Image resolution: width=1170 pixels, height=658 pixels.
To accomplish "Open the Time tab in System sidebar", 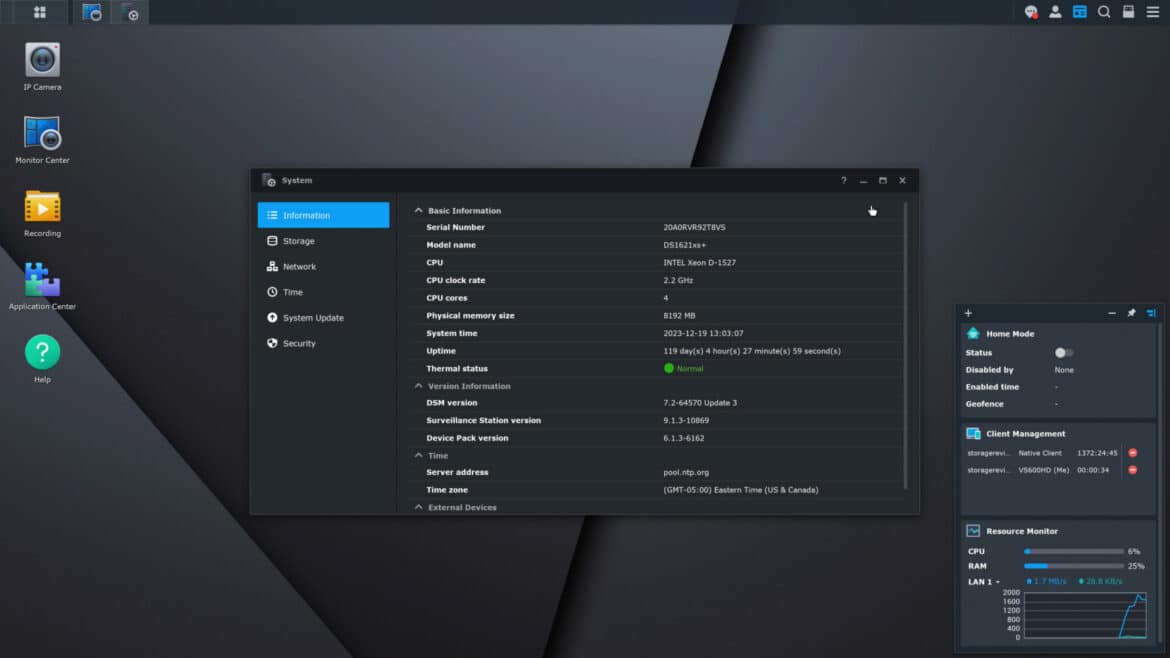I will [323, 292].
